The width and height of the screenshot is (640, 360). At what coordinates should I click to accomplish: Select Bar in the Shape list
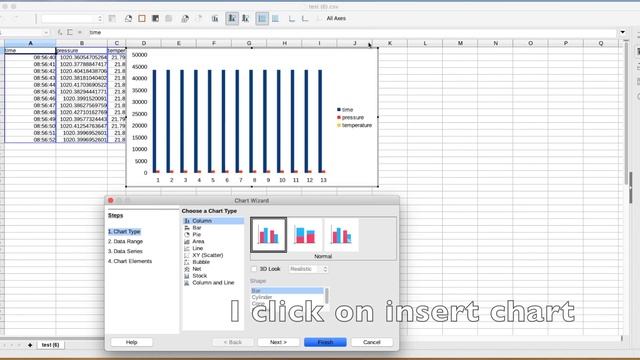pyautogui.click(x=287, y=291)
